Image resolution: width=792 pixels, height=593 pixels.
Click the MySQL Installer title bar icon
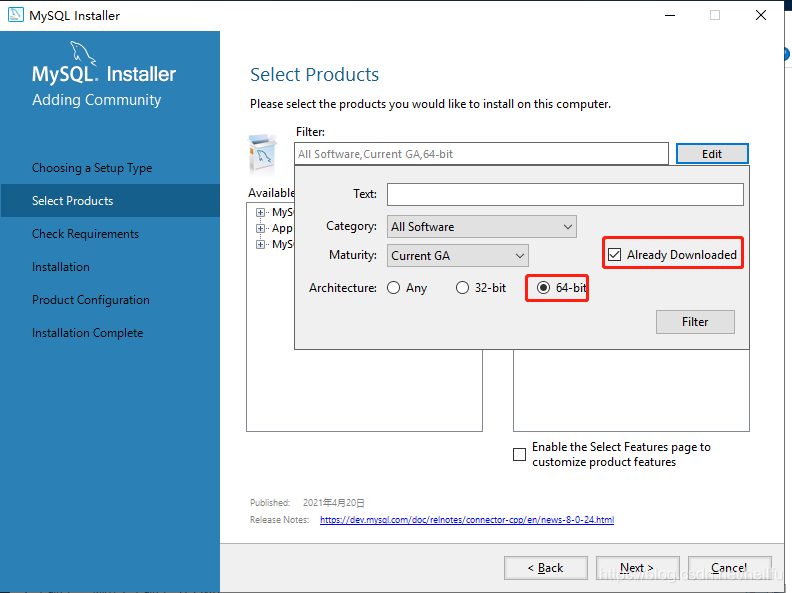16,15
